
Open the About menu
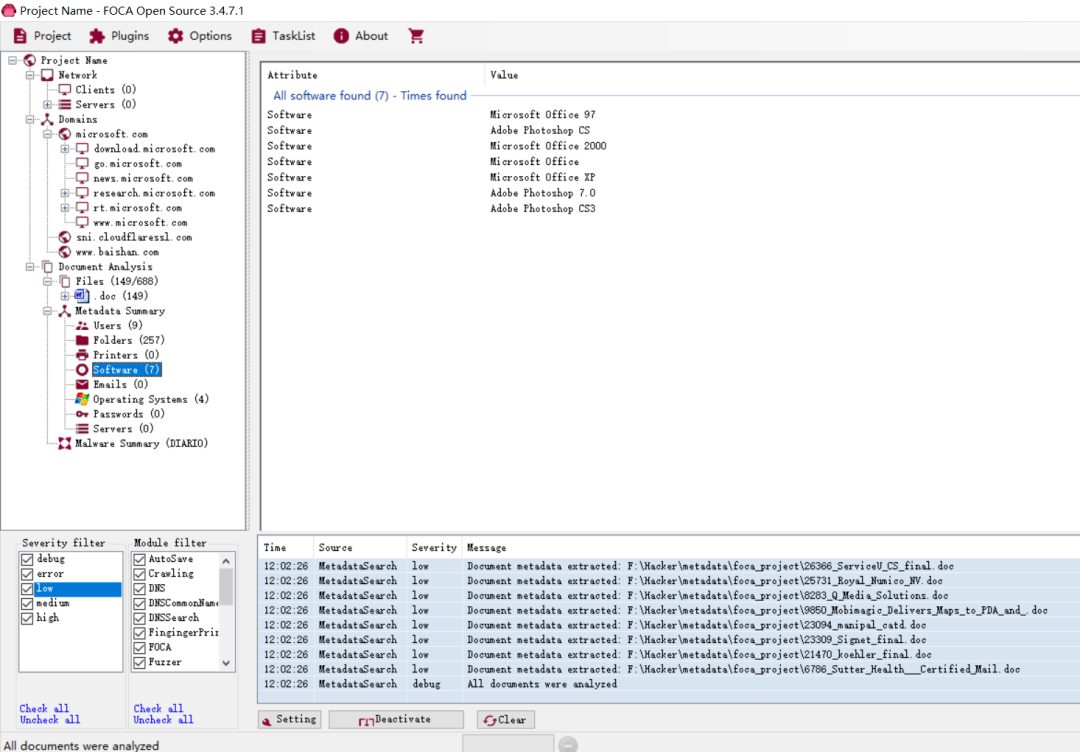361,36
